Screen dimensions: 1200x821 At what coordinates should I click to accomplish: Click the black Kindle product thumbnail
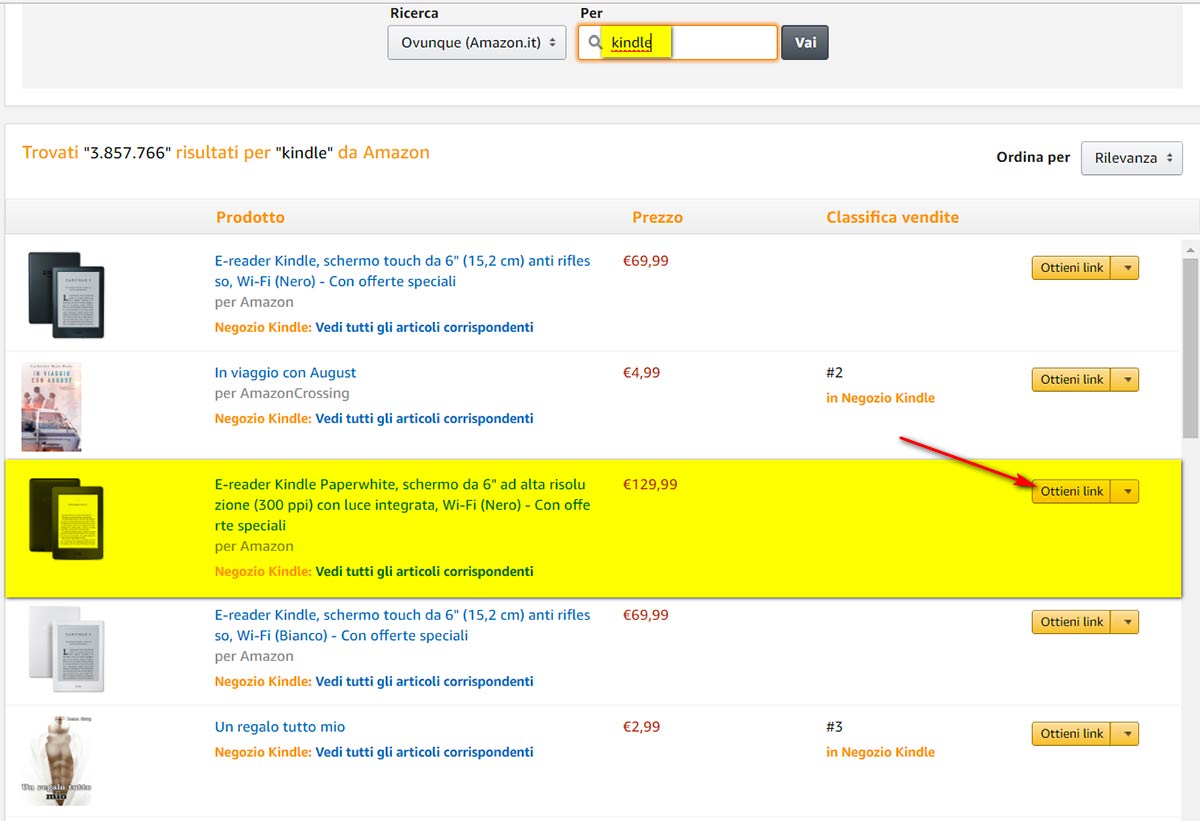pos(66,294)
